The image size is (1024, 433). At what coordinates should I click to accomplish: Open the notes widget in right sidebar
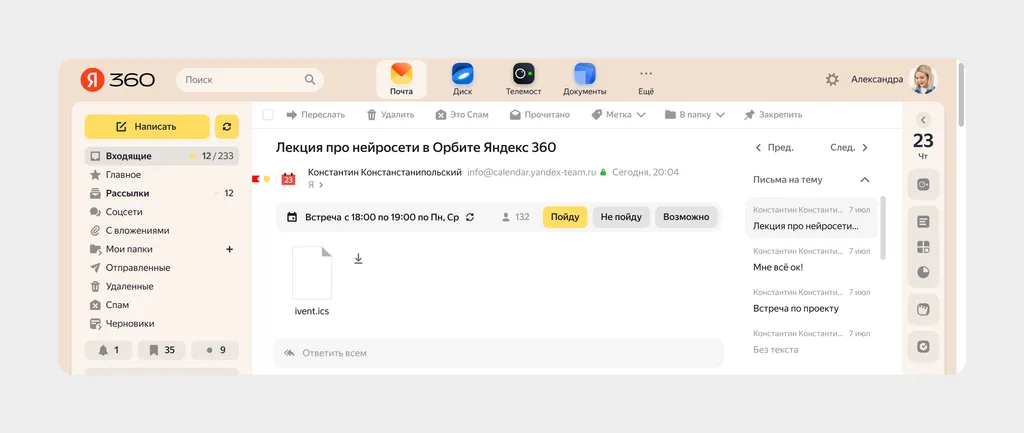tap(923, 222)
